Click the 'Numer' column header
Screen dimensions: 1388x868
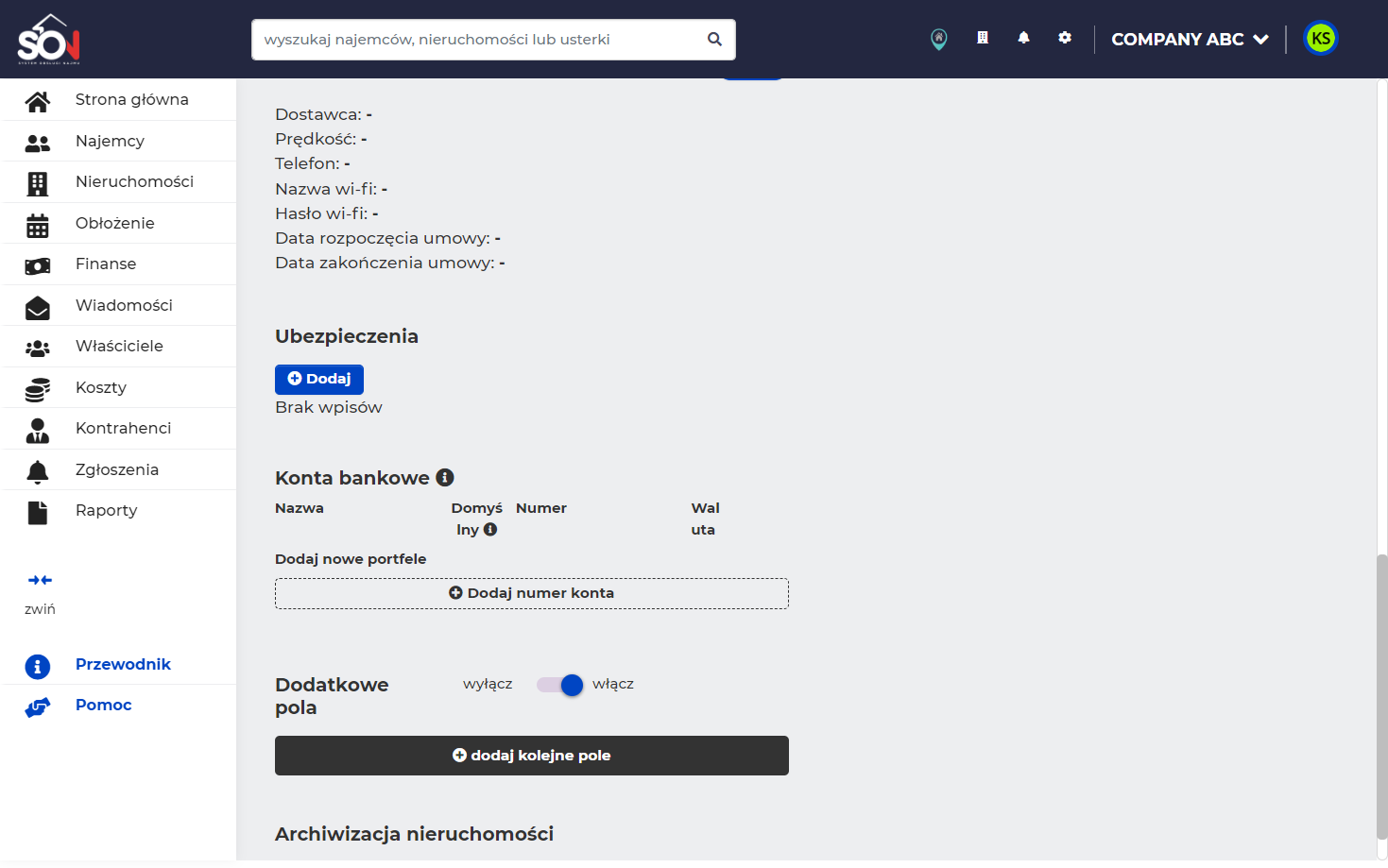click(541, 508)
